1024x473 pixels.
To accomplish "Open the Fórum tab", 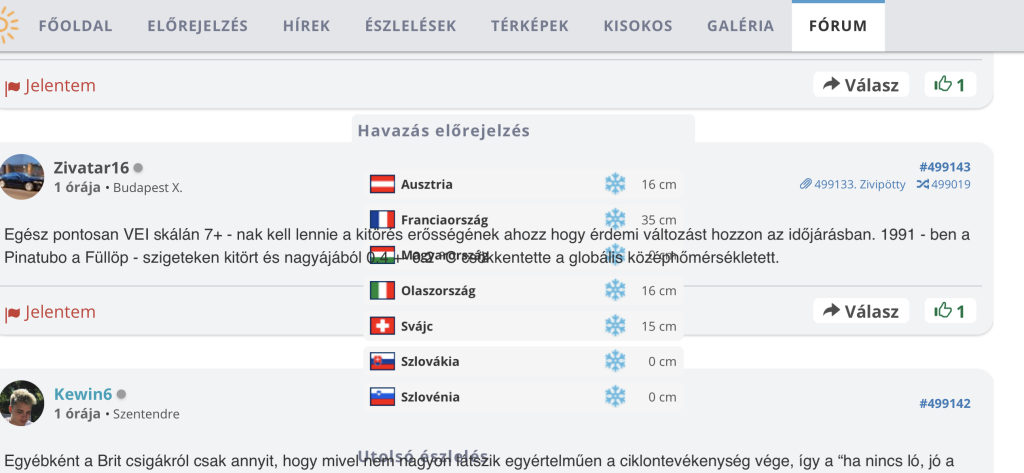I will pyautogui.click(x=838, y=26).
